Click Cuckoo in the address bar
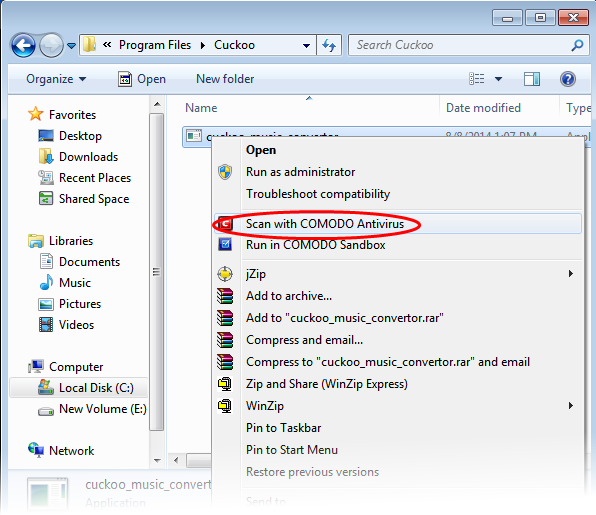Viewport: 596px width, 515px height. 234,45
